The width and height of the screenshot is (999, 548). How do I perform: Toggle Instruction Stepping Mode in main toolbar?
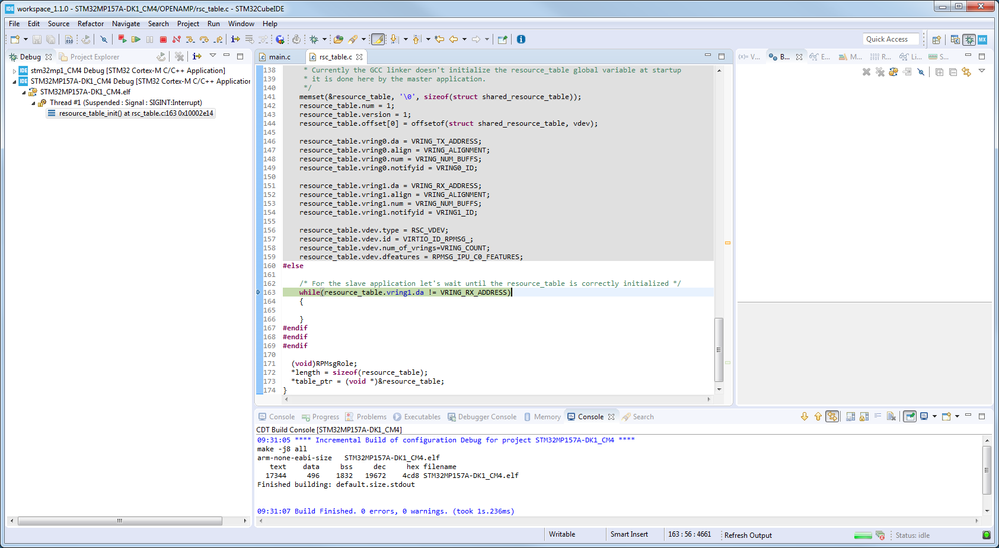click(235, 40)
